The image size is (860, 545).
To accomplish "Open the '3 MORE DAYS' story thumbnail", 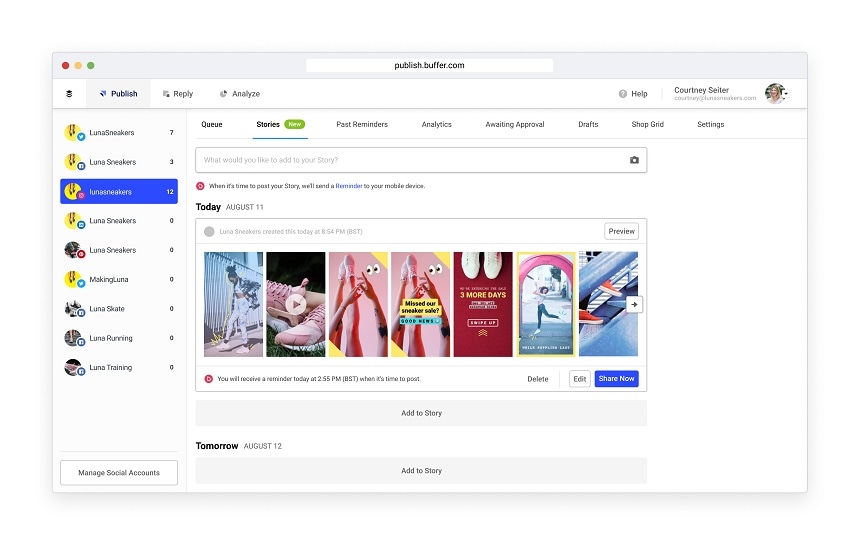I will [x=483, y=304].
